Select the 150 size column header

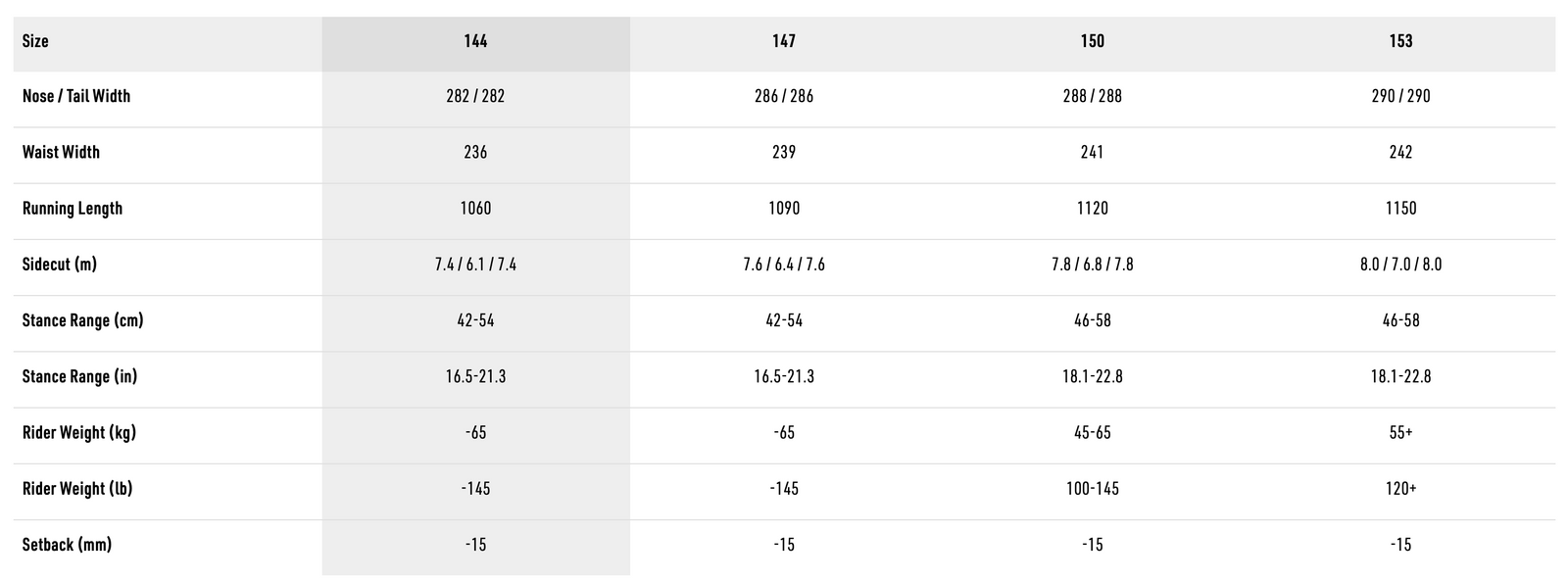1092,41
